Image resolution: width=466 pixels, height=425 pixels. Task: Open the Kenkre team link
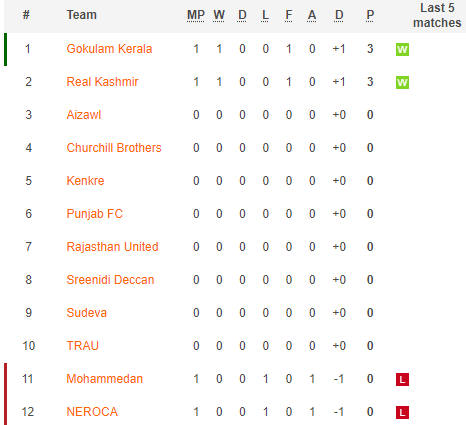coord(85,181)
